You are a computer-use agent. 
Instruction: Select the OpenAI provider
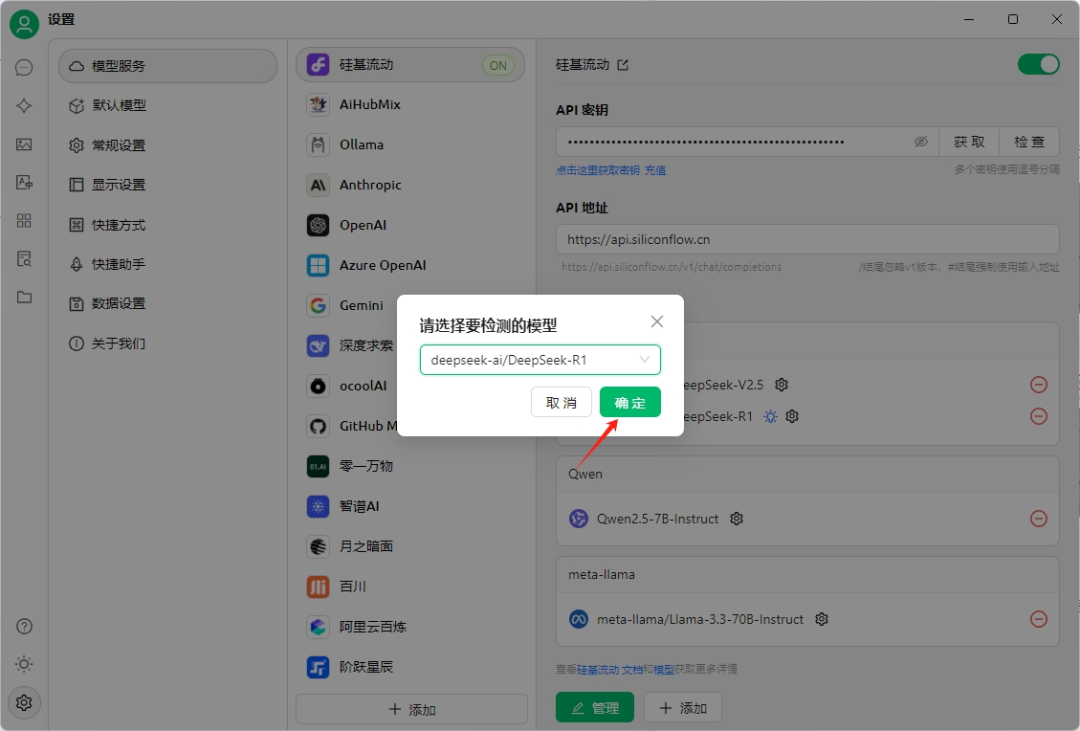[x=411, y=225]
